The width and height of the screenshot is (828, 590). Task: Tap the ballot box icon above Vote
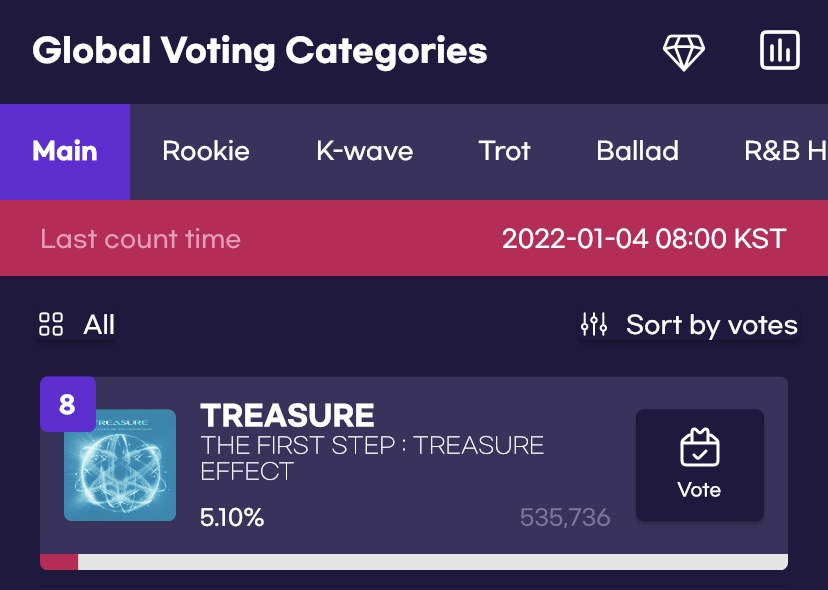tap(699, 448)
